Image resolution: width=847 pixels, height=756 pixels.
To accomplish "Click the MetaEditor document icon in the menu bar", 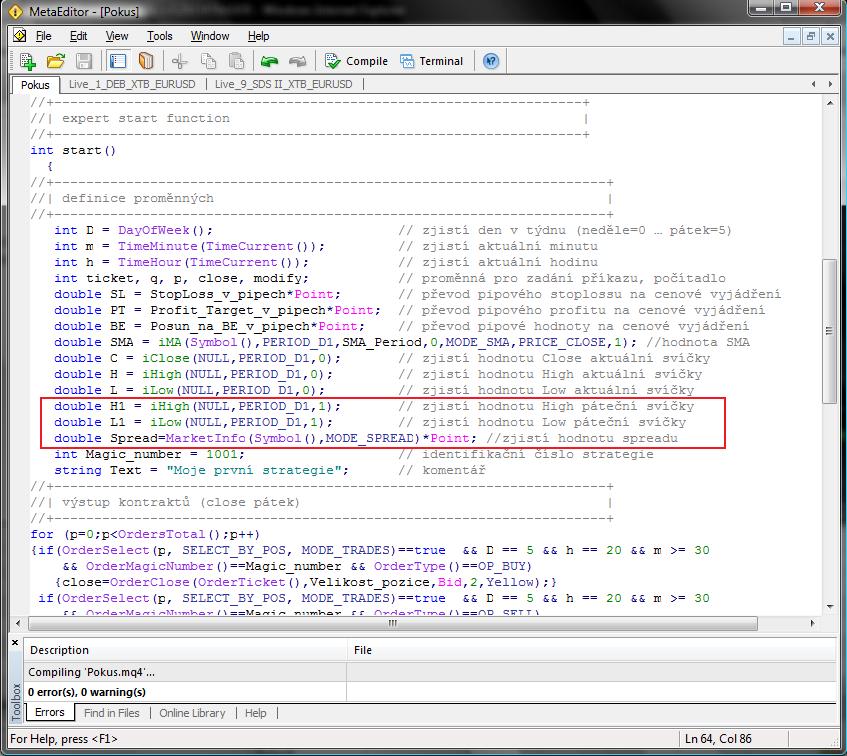I will pyautogui.click(x=19, y=36).
